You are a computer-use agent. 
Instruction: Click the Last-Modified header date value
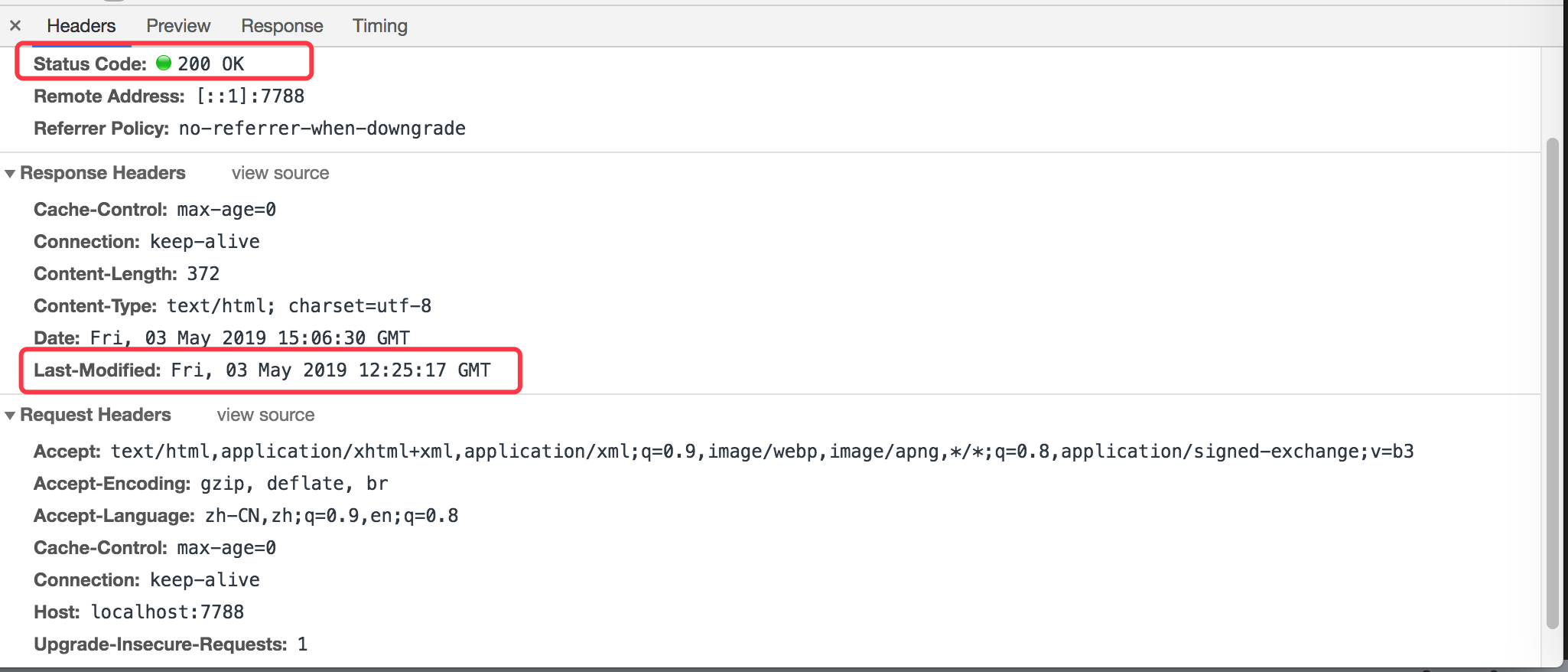[x=330, y=370]
